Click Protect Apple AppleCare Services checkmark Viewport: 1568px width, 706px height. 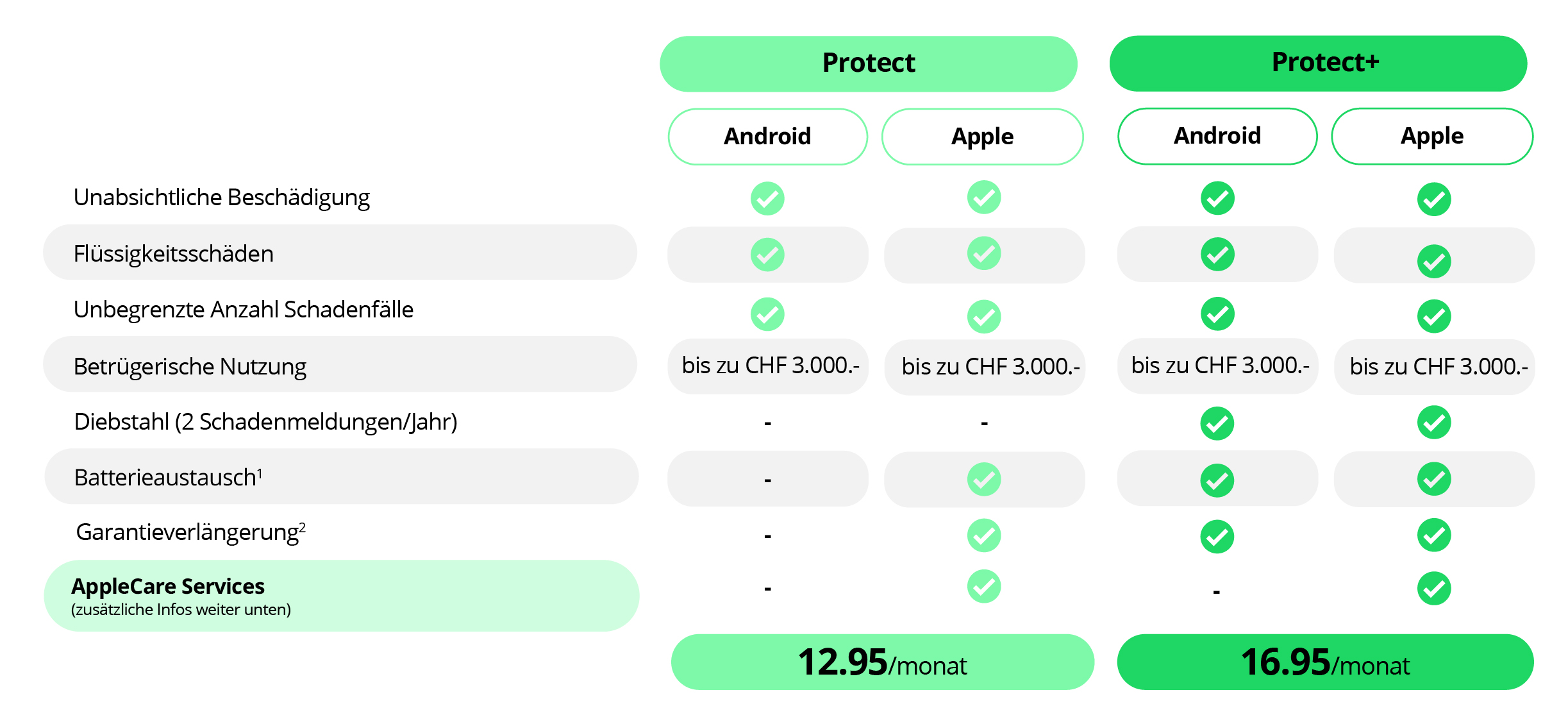point(984,587)
